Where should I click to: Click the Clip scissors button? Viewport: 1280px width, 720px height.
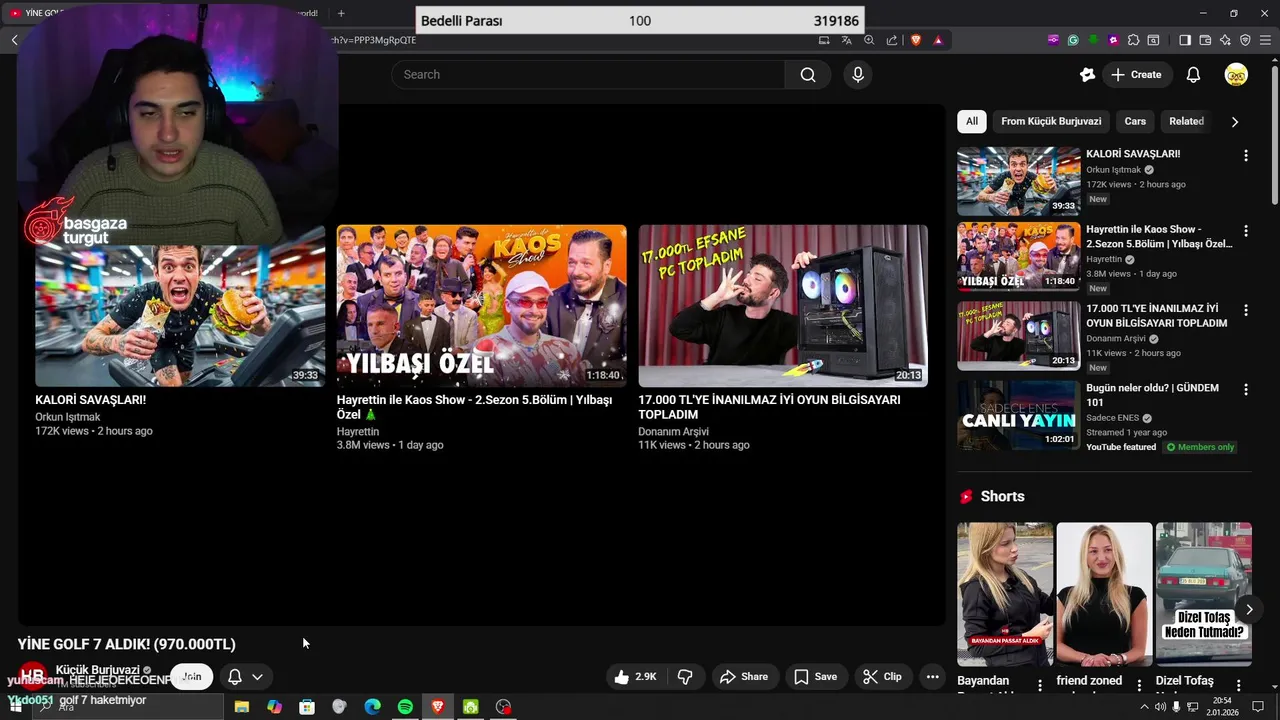(882, 677)
